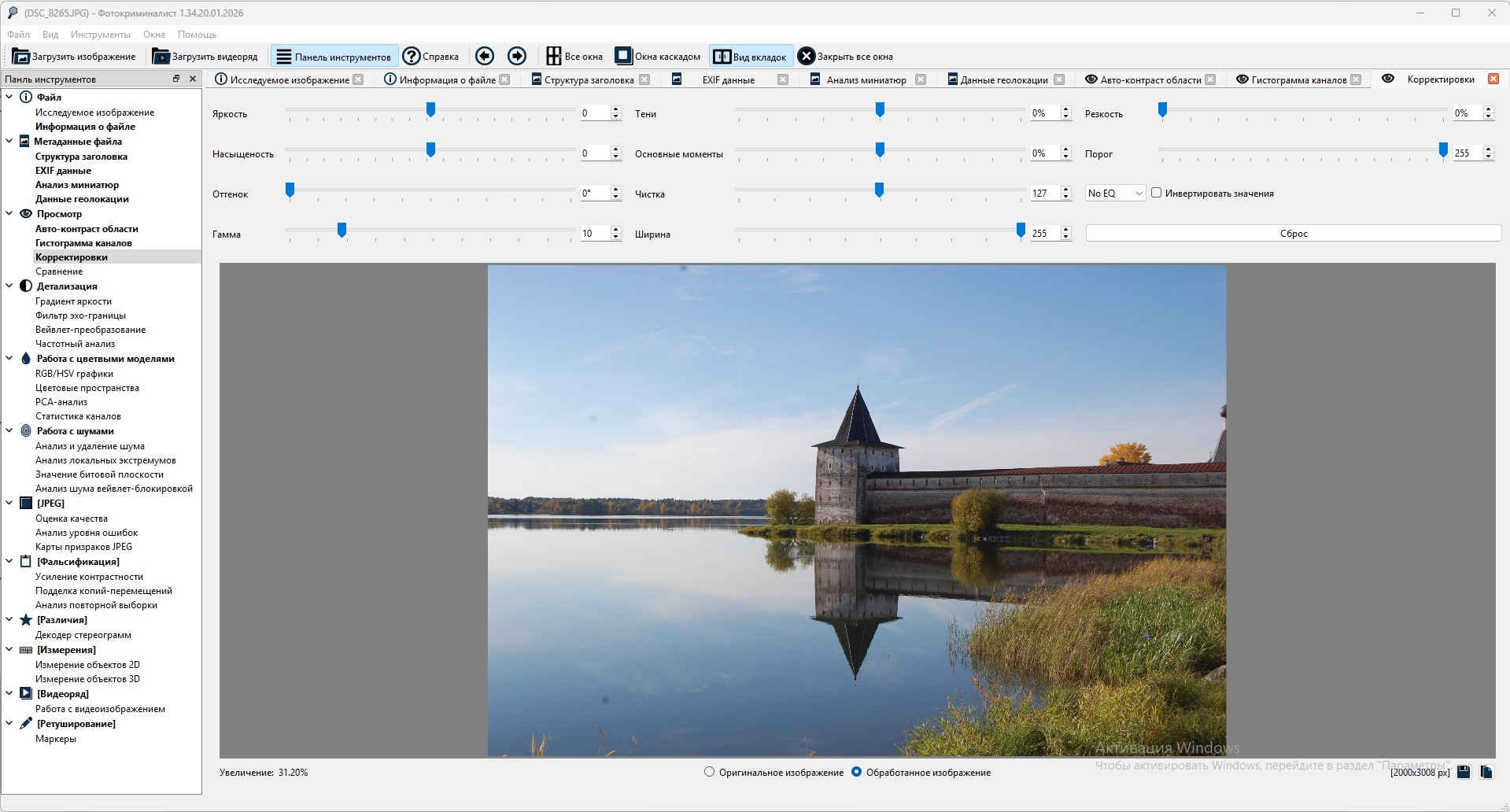
Task: Click Окна каскадом cascade icon
Action: [623, 56]
